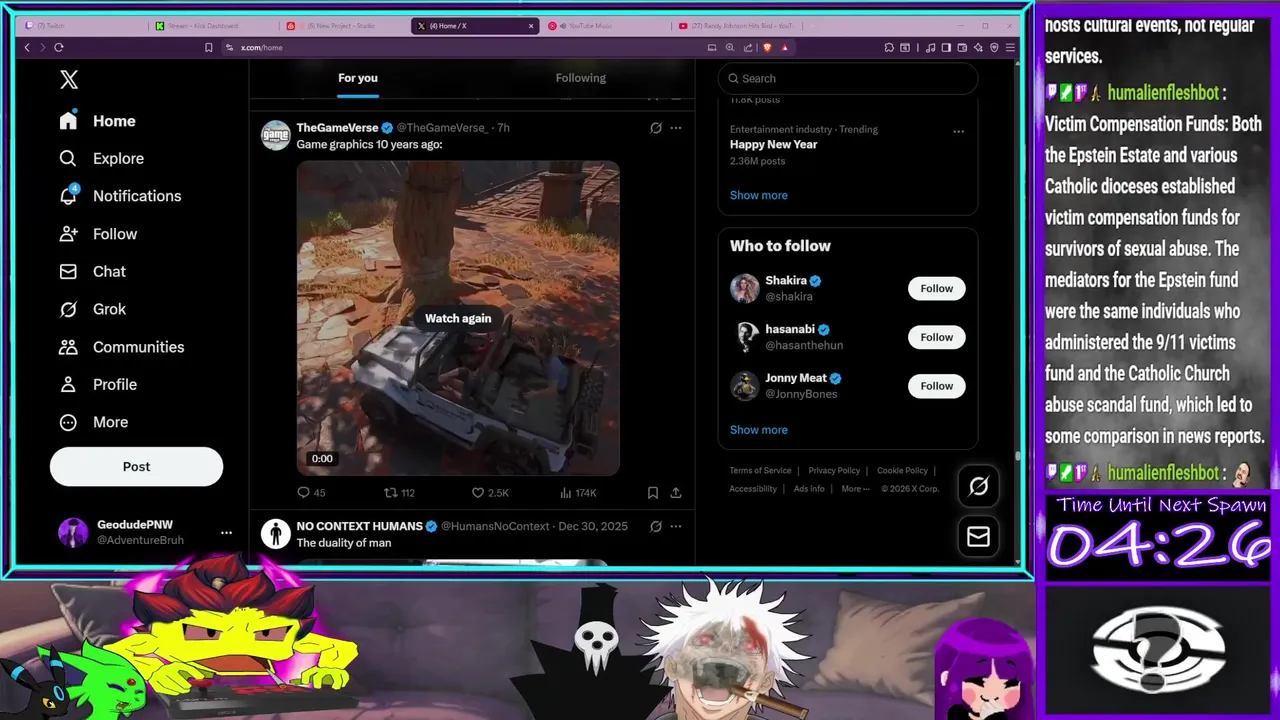Open Communities in the sidebar

pyautogui.click(x=120, y=347)
